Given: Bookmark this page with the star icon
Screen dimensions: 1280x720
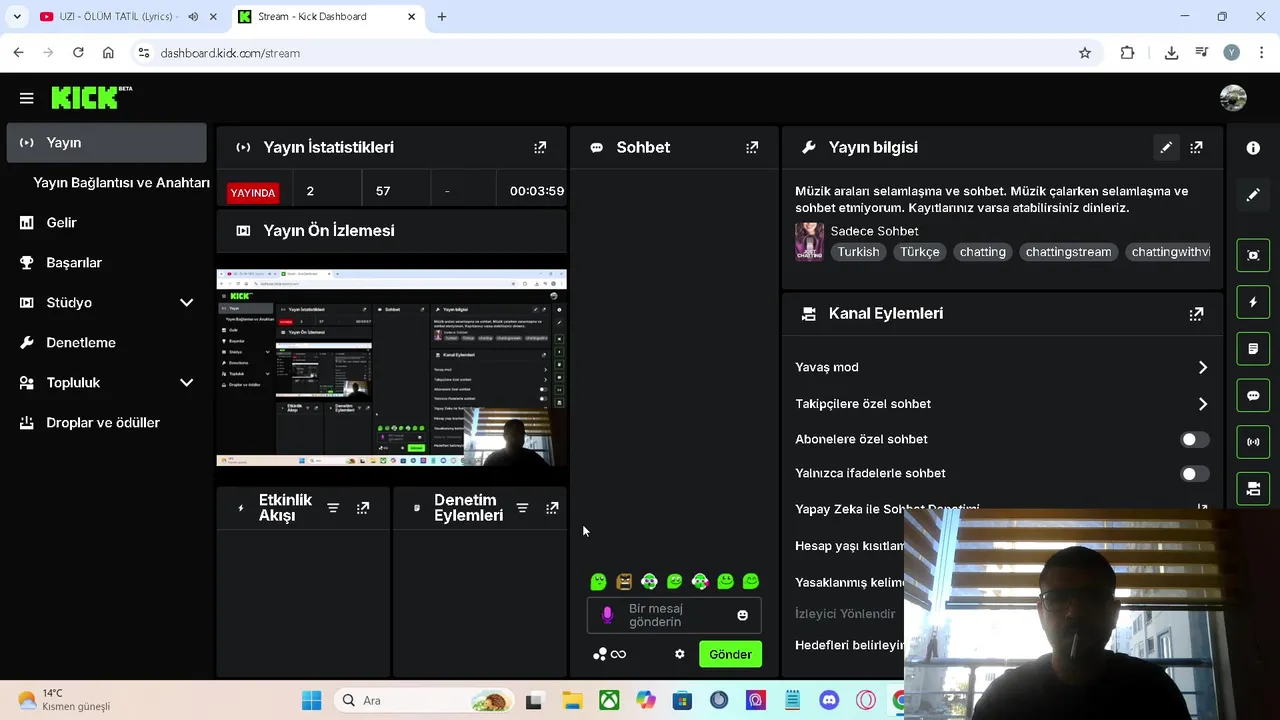Looking at the screenshot, I should pyautogui.click(x=1085, y=53).
